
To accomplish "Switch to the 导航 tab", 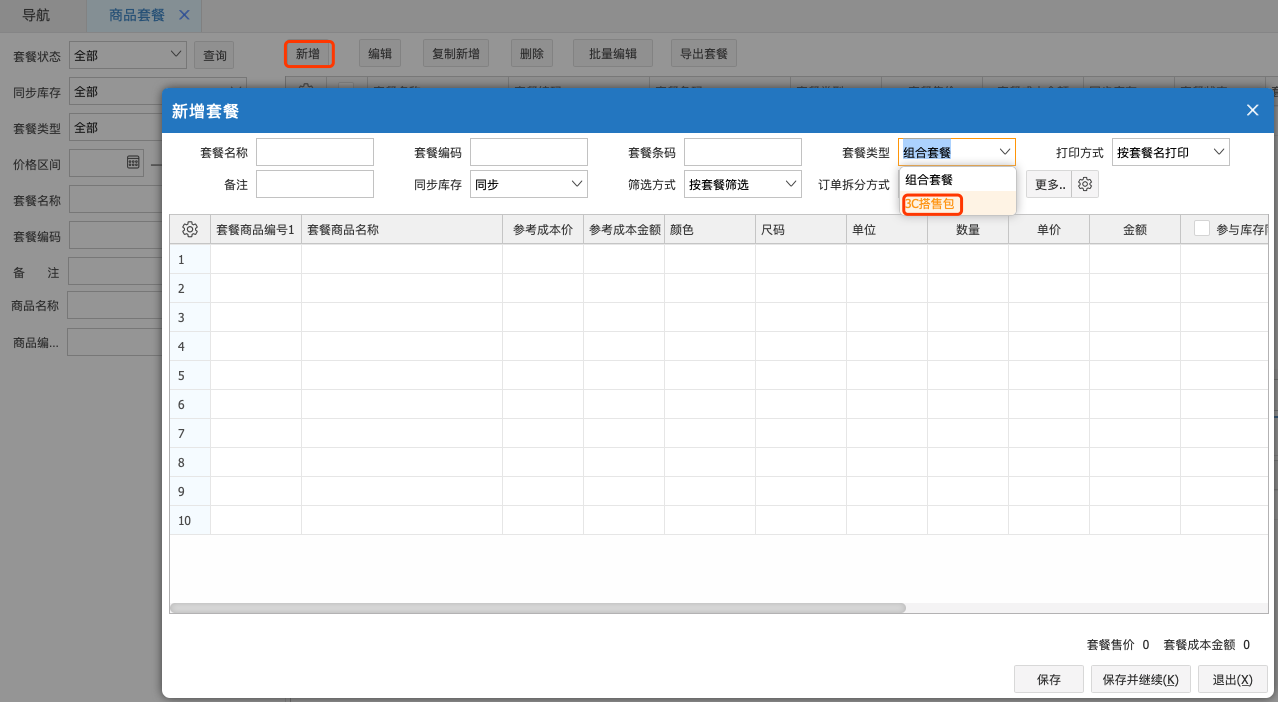I will tap(36, 15).
